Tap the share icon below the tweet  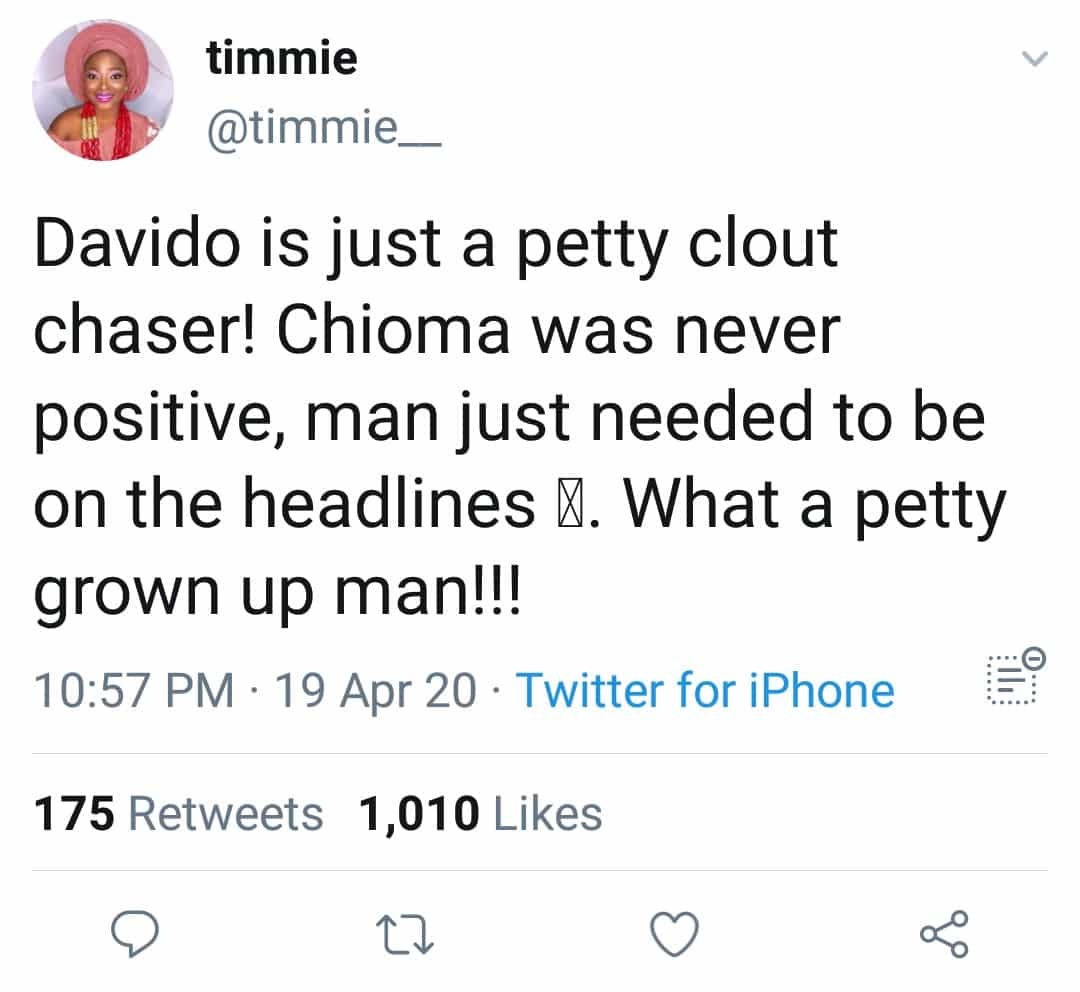(x=943, y=935)
